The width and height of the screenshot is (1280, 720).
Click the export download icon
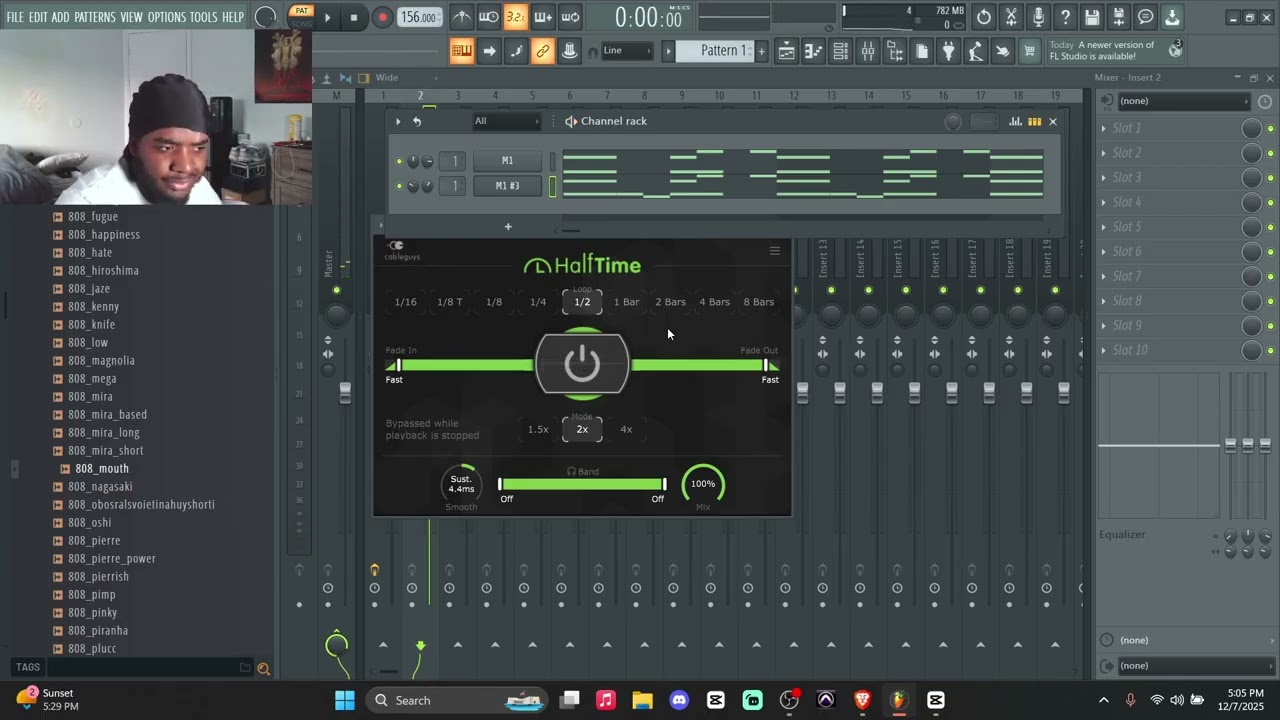click(x=1172, y=17)
